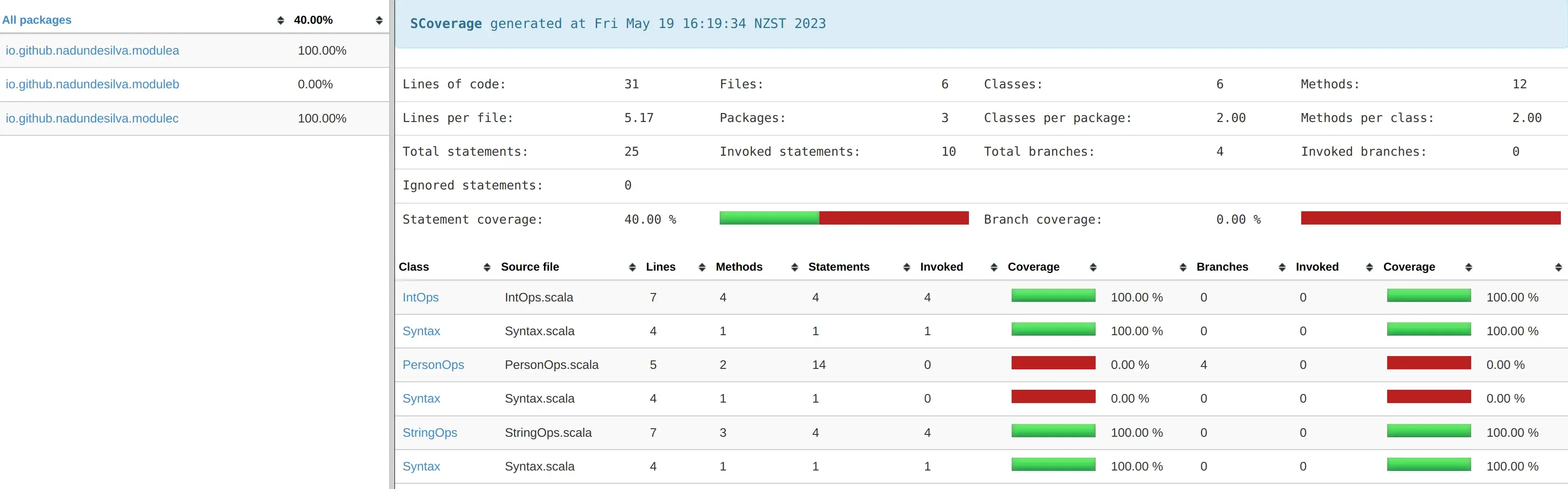The image size is (1568, 489).
Task: Sort package list using the All packages arrows
Action: [x=281, y=20]
